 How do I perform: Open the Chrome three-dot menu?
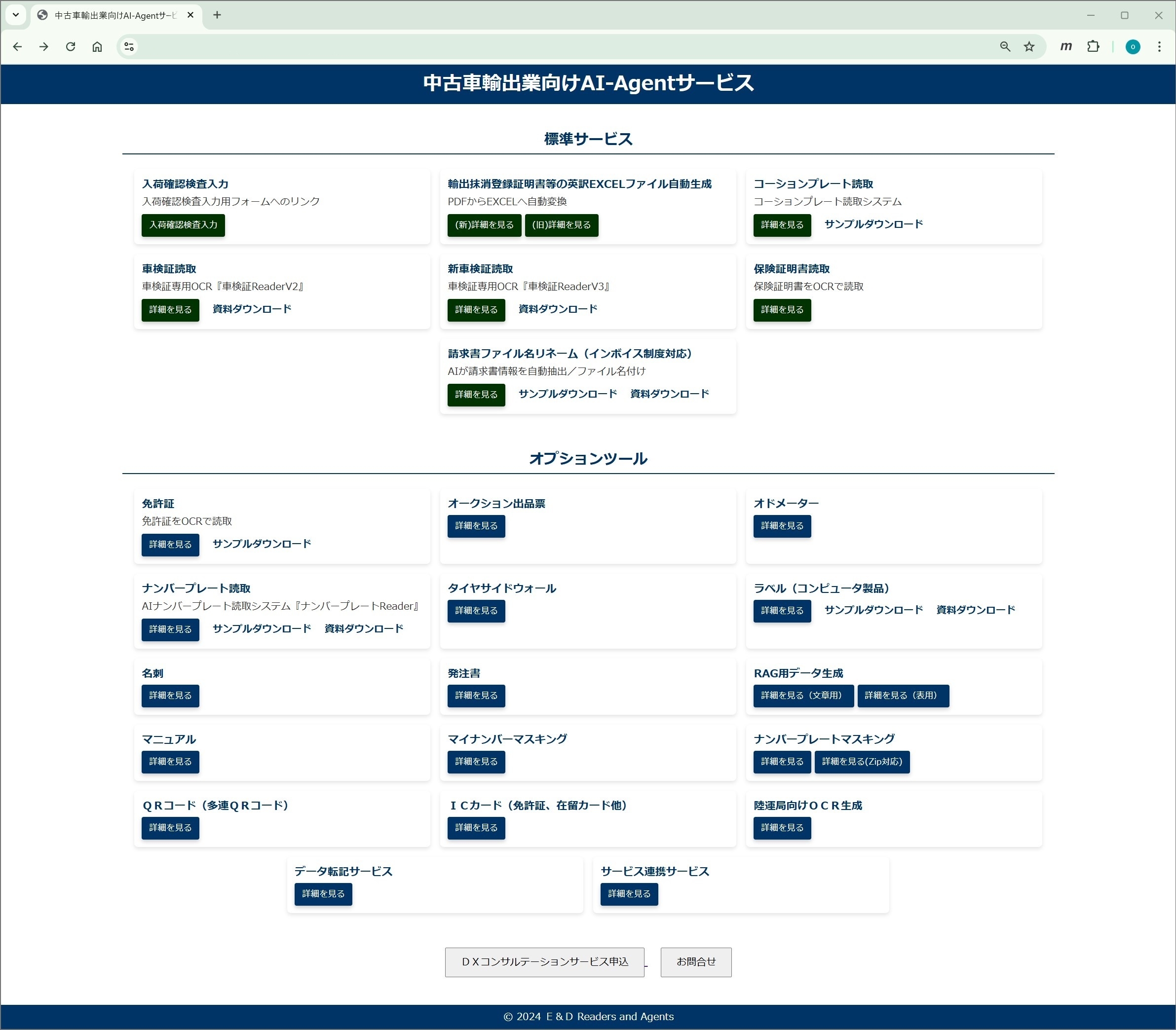[x=1159, y=46]
